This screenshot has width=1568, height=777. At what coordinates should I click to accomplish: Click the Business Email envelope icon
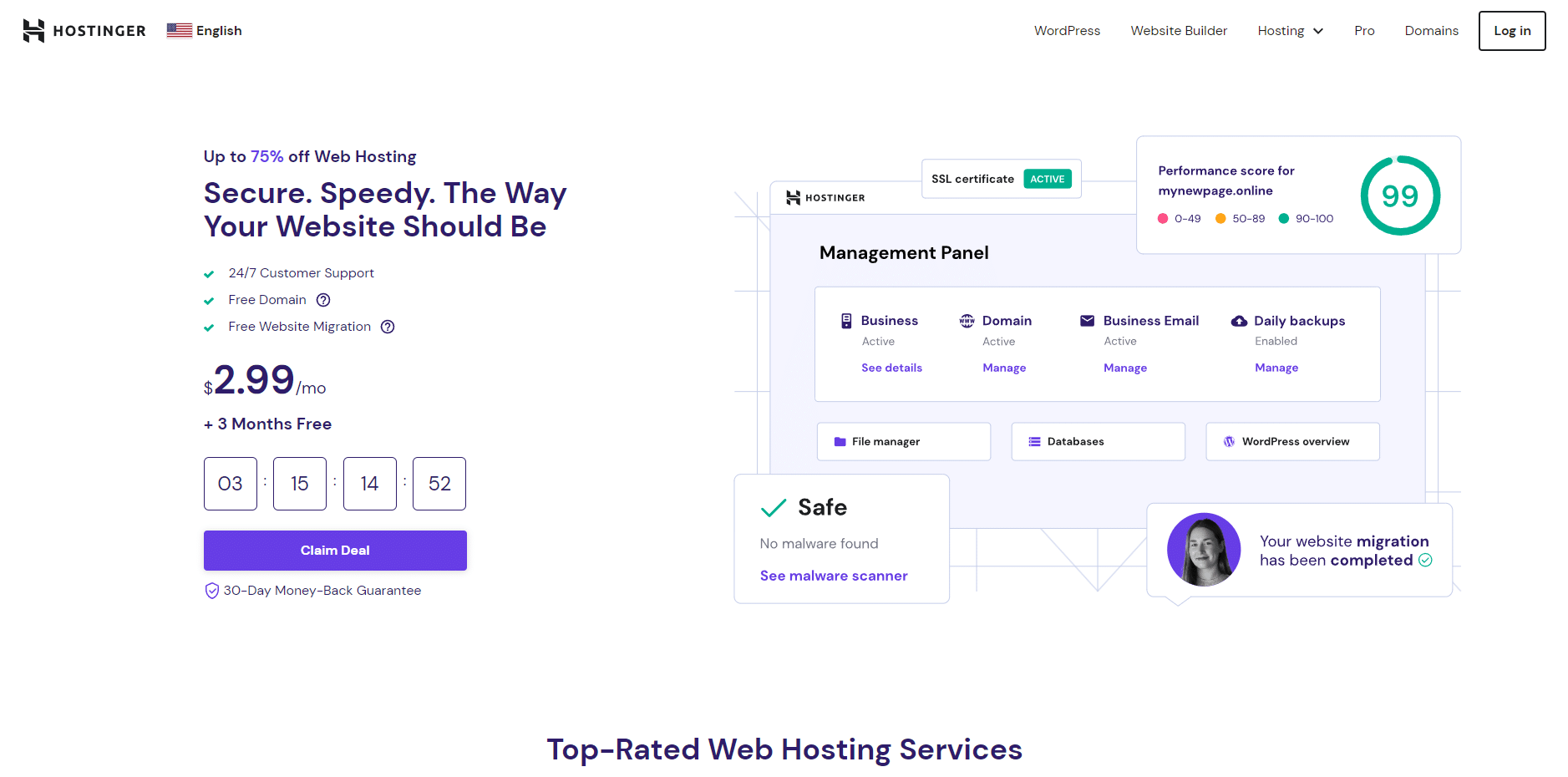pyautogui.click(x=1087, y=321)
